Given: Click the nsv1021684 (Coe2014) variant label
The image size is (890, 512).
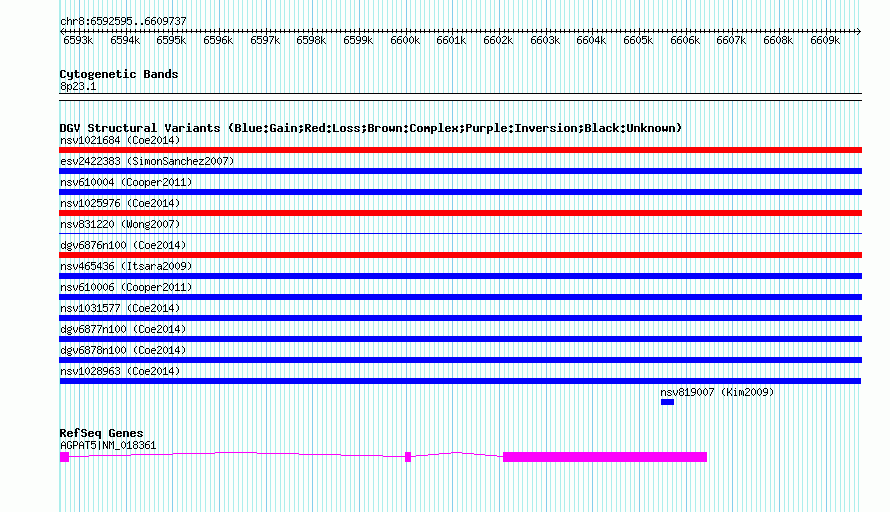Looking at the screenshot, I should [x=120, y=140].
